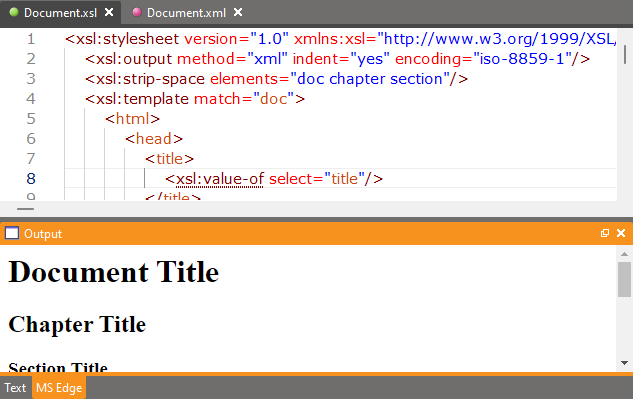Click line number 2 in gutter
The image size is (633, 399).
tap(31, 59)
